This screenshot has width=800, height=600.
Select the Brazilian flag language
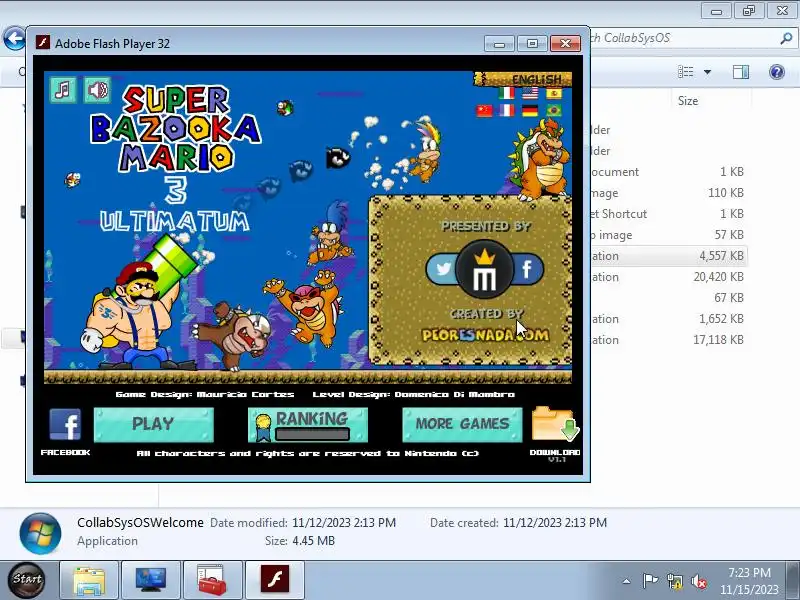554,110
